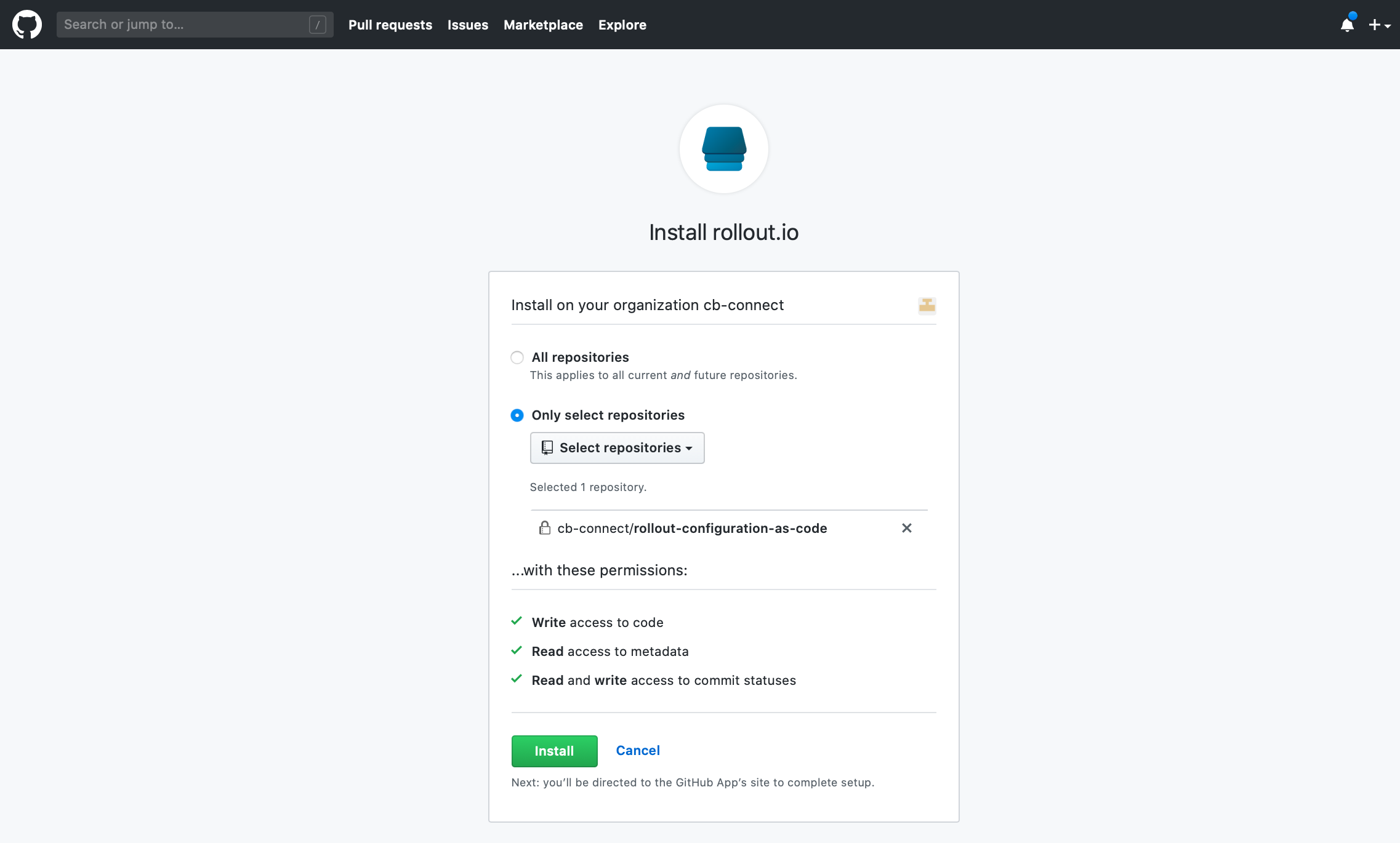Click 'This applies to all current and future repositories'

coord(663,375)
